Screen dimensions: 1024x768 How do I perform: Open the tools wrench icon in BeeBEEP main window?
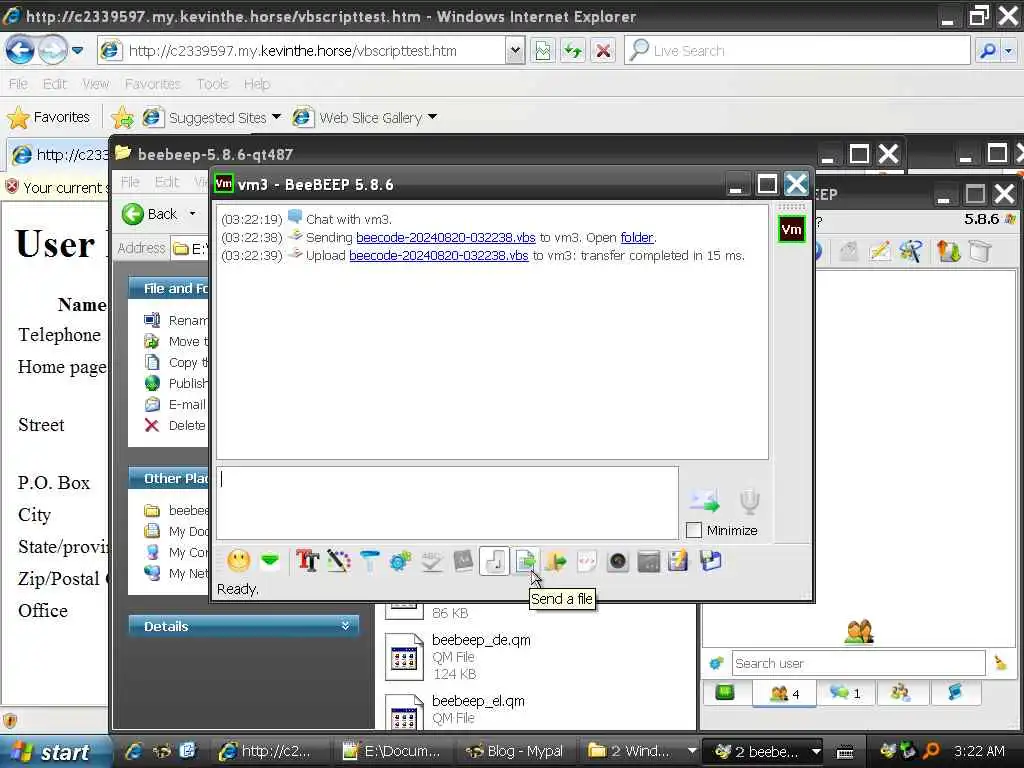912,251
